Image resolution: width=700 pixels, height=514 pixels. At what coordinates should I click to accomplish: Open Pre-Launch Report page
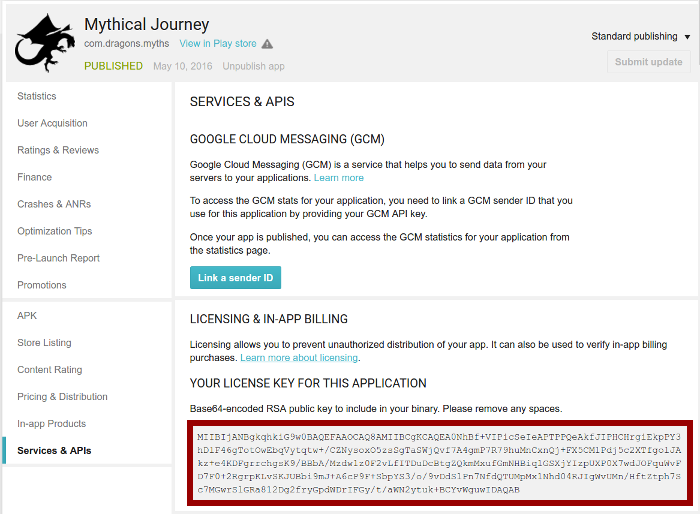tap(58, 258)
